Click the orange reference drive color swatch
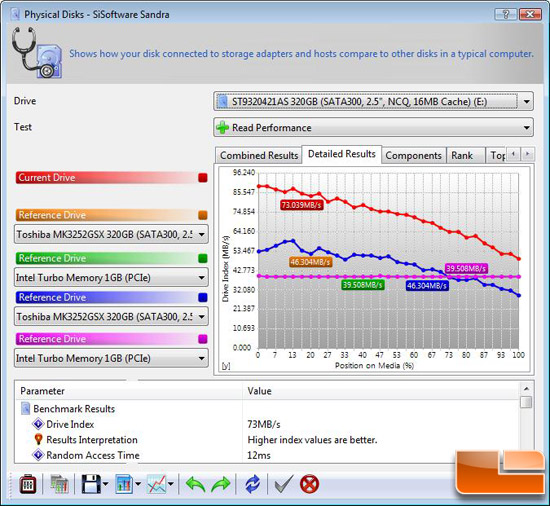The height and width of the screenshot is (506, 550). pos(203,215)
